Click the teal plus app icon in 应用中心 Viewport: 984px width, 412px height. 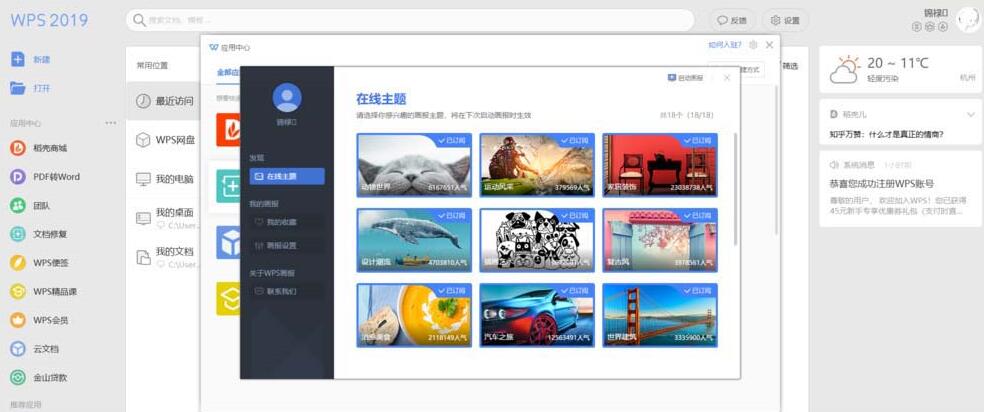(228, 186)
